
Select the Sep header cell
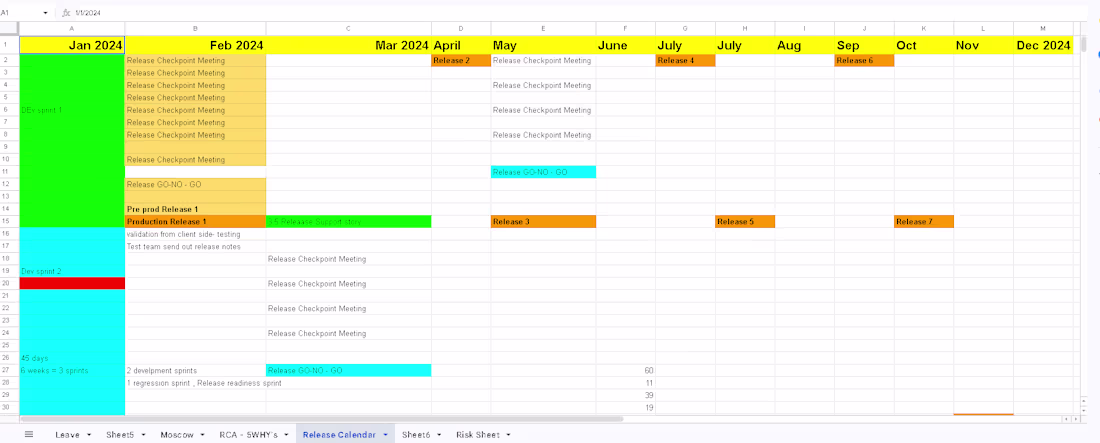click(x=864, y=45)
